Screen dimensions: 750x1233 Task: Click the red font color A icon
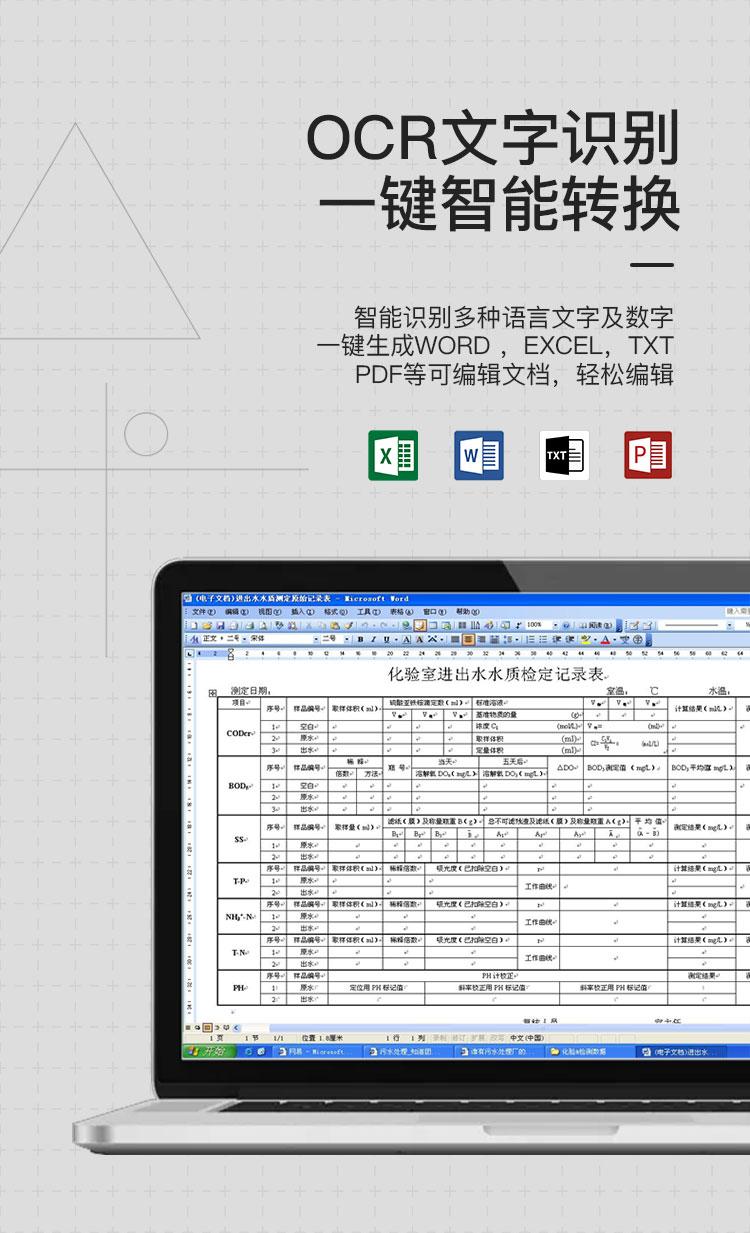coord(605,639)
